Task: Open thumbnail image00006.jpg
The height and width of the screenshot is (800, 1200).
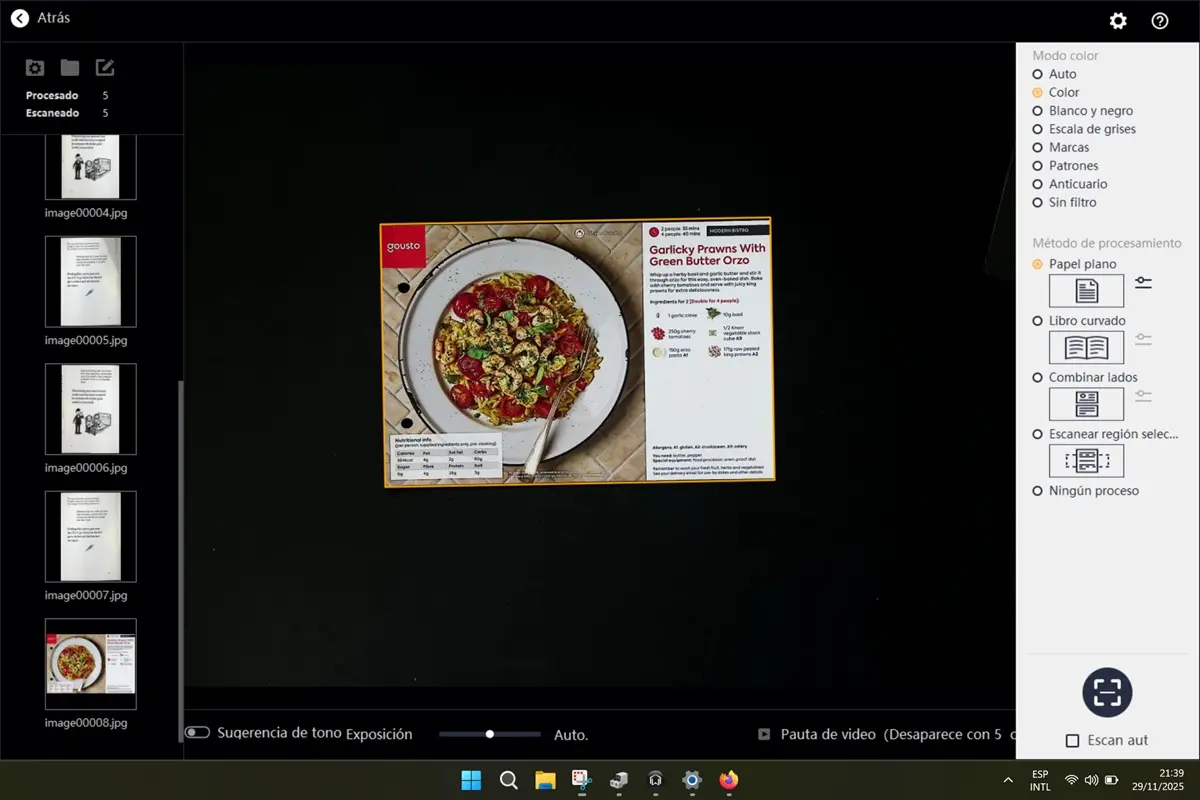Action: coord(91,409)
